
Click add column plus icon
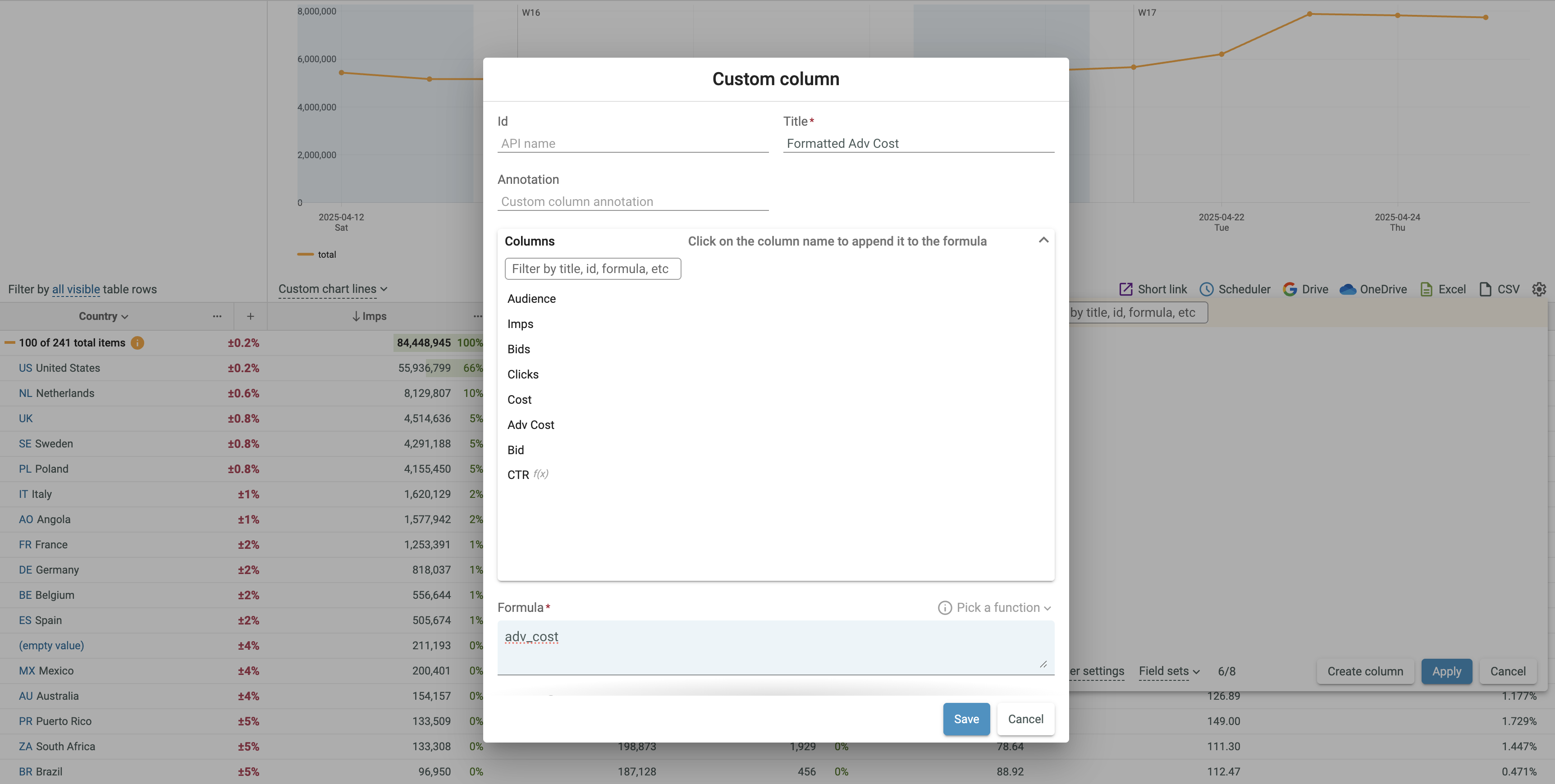coord(251,316)
